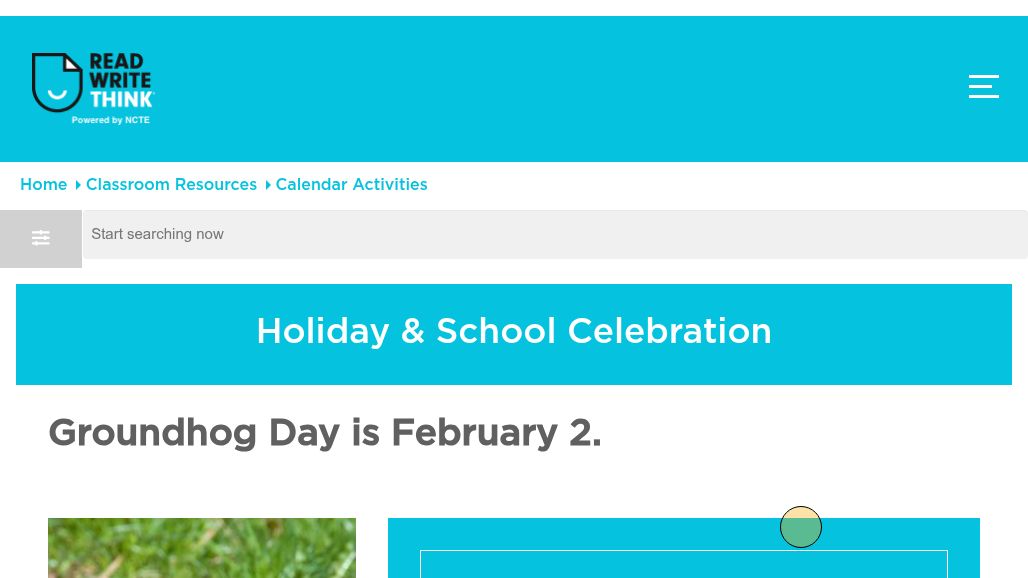1028x578 pixels.
Task: Click the smiling page logo icon
Action: point(57,82)
